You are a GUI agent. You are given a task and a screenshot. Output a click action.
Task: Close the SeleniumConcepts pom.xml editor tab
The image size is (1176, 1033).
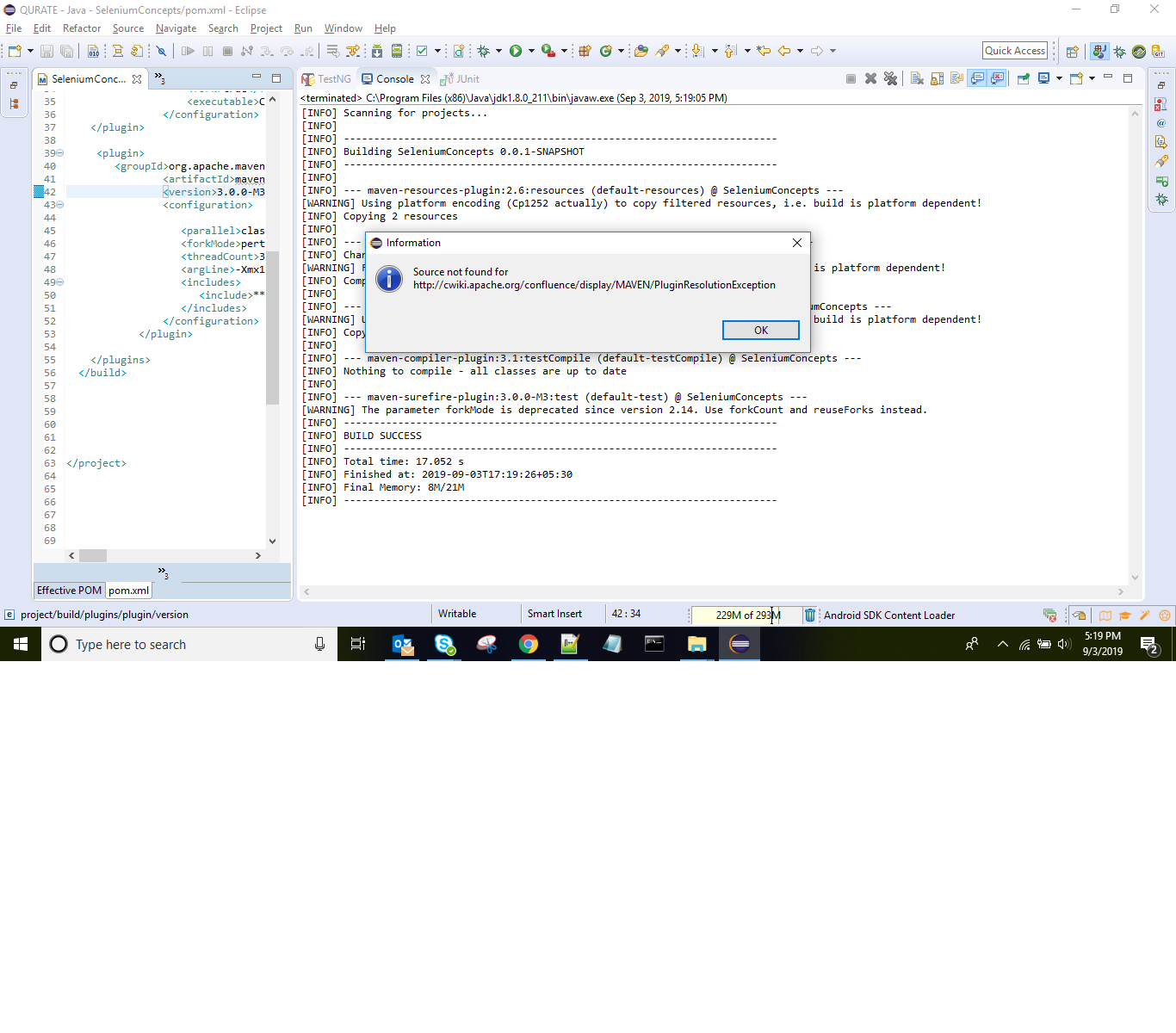coord(137,79)
